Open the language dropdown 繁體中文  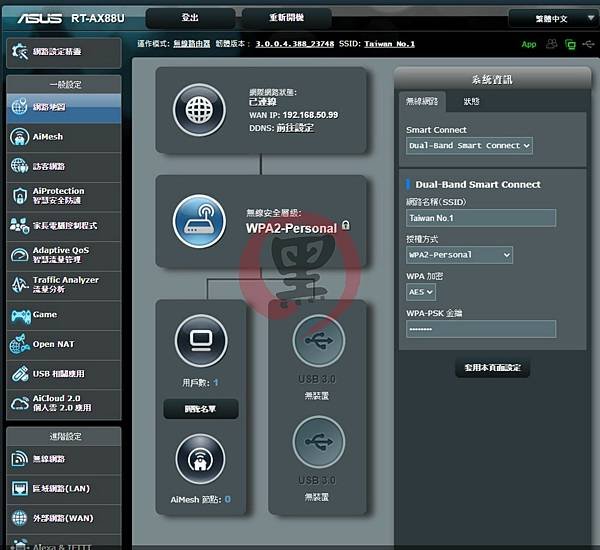(553, 18)
